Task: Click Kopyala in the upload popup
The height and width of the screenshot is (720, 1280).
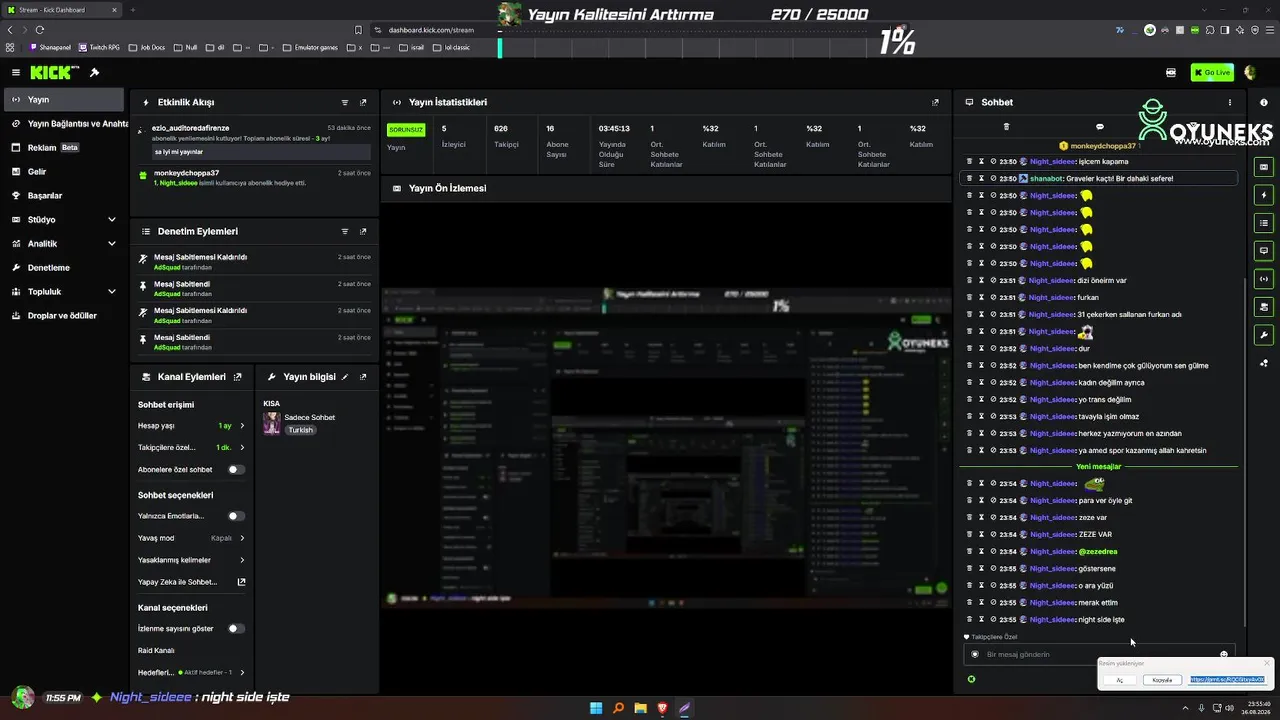Action: click(1162, 680)
